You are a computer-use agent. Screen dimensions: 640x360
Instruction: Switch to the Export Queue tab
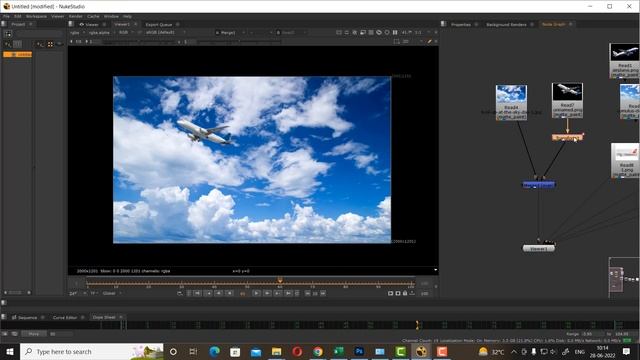tap(159, 24)
